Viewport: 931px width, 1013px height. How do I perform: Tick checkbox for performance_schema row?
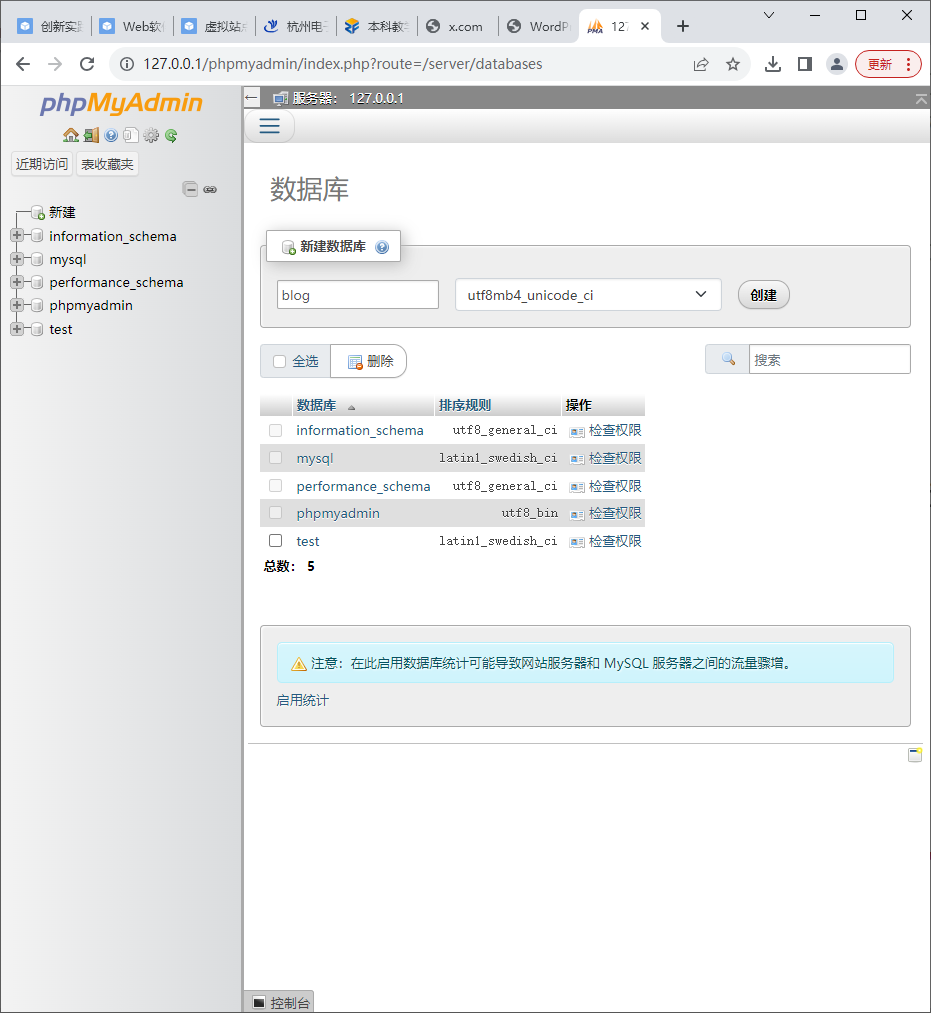(275, 485)
